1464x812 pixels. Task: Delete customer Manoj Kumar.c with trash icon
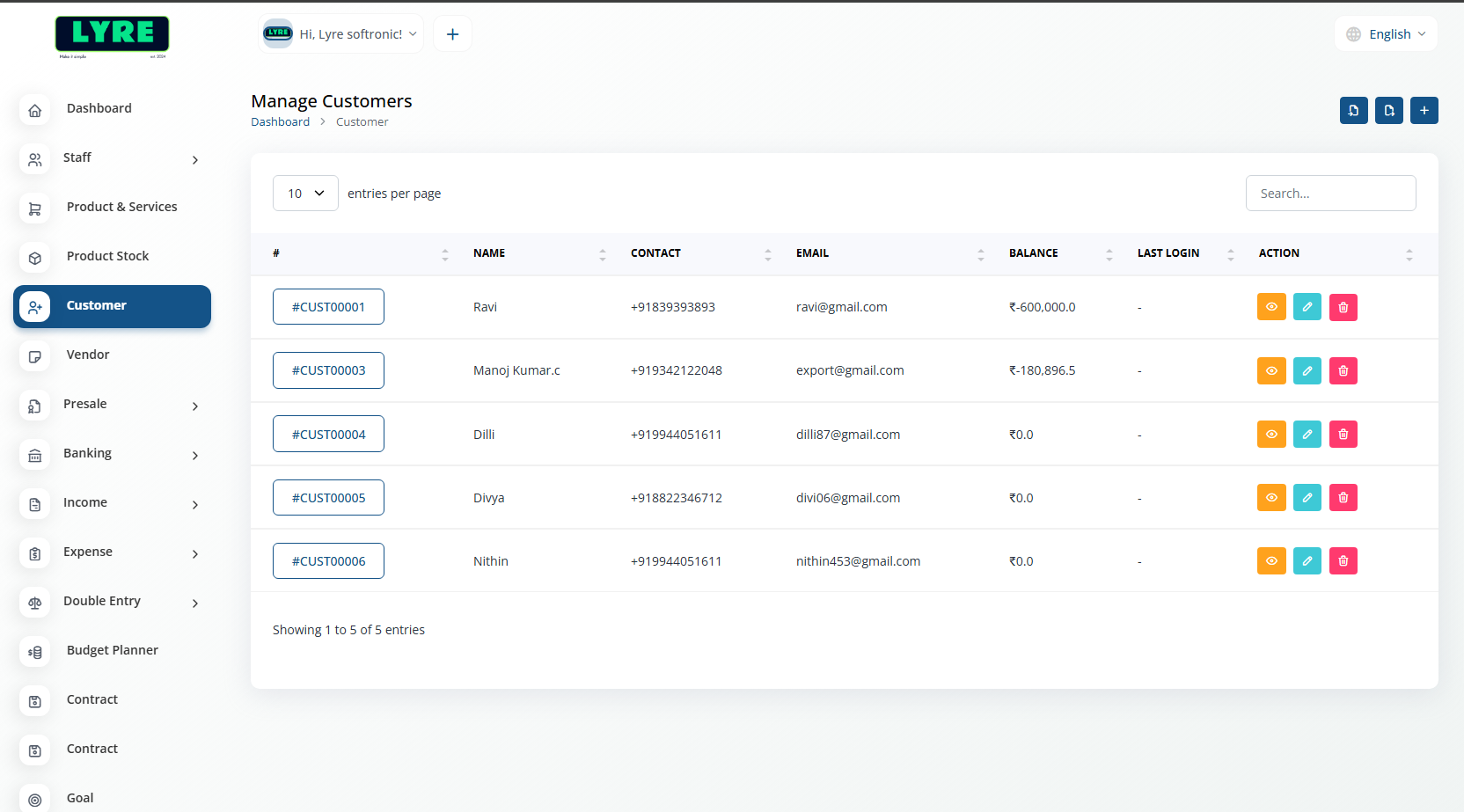1343,370
